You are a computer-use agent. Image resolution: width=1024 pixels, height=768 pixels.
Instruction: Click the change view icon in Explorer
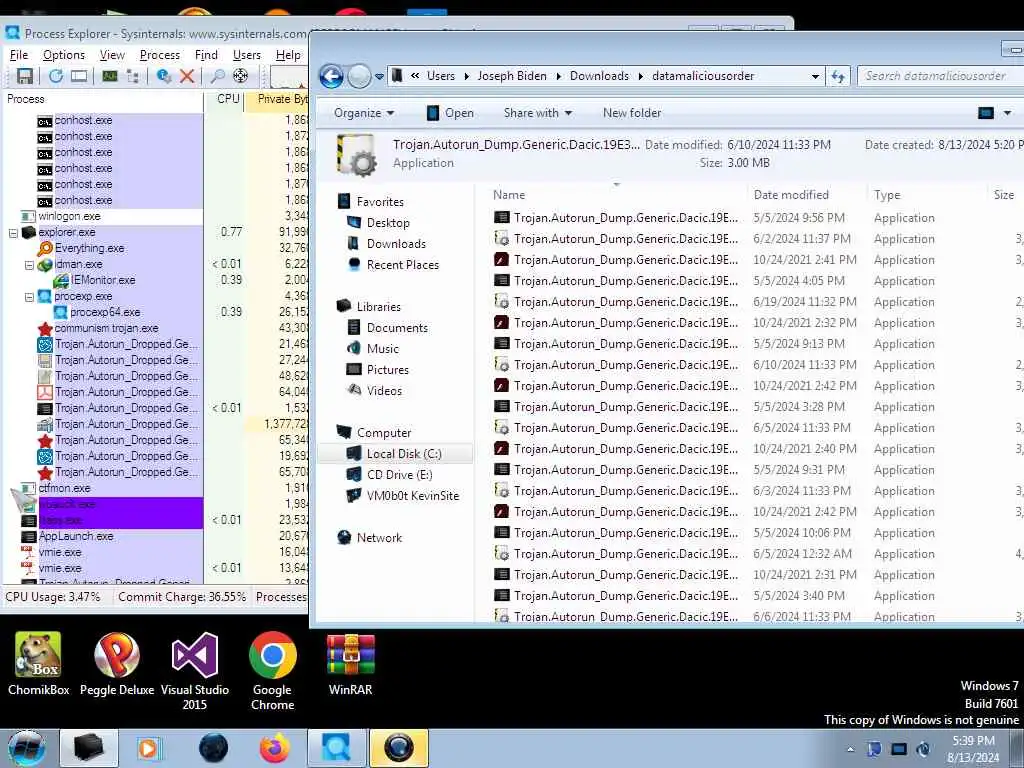pos(985,113)
